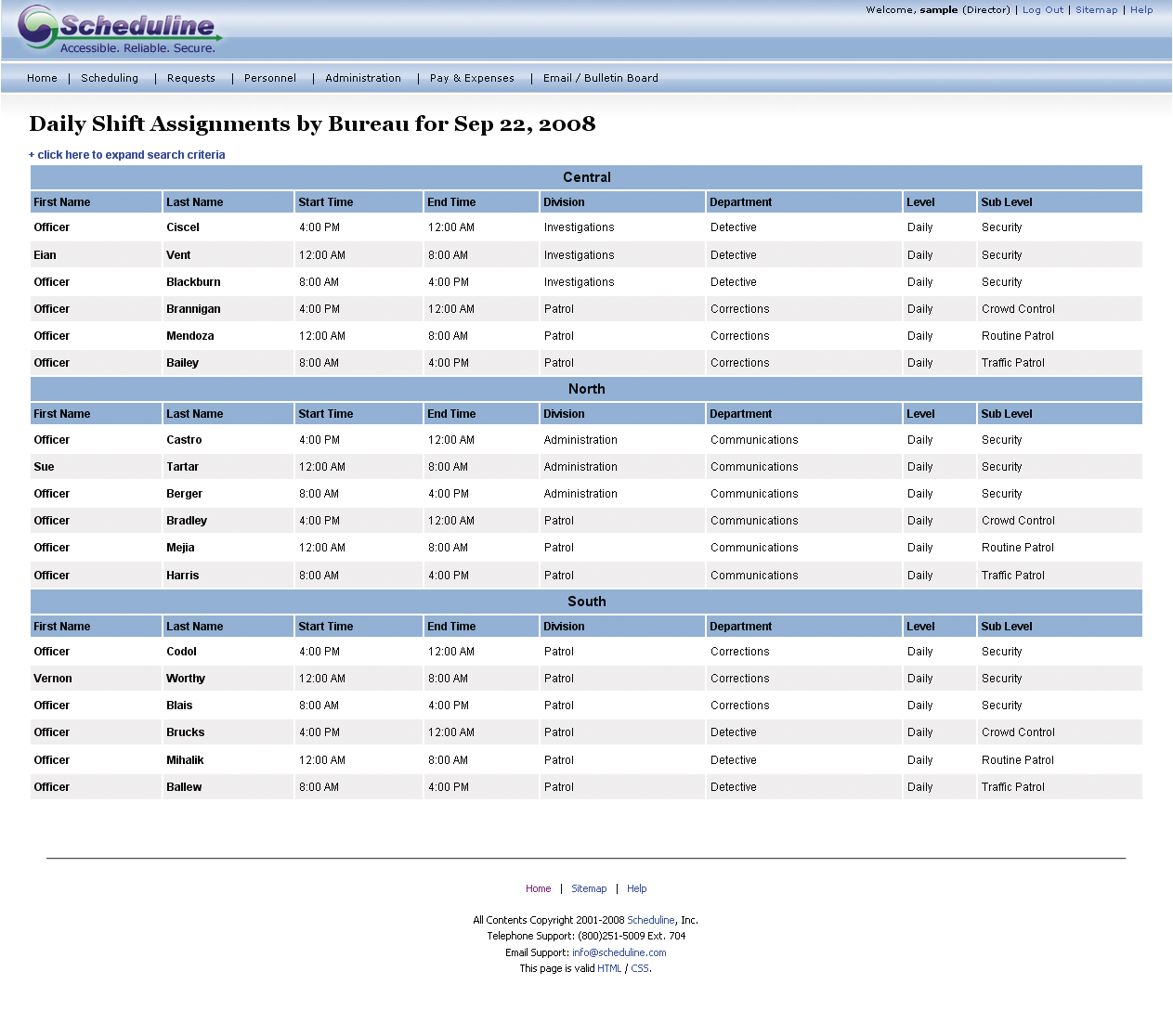Open the Sitemap link in the footer
1173x1036 pixels.
coord(589,888)
